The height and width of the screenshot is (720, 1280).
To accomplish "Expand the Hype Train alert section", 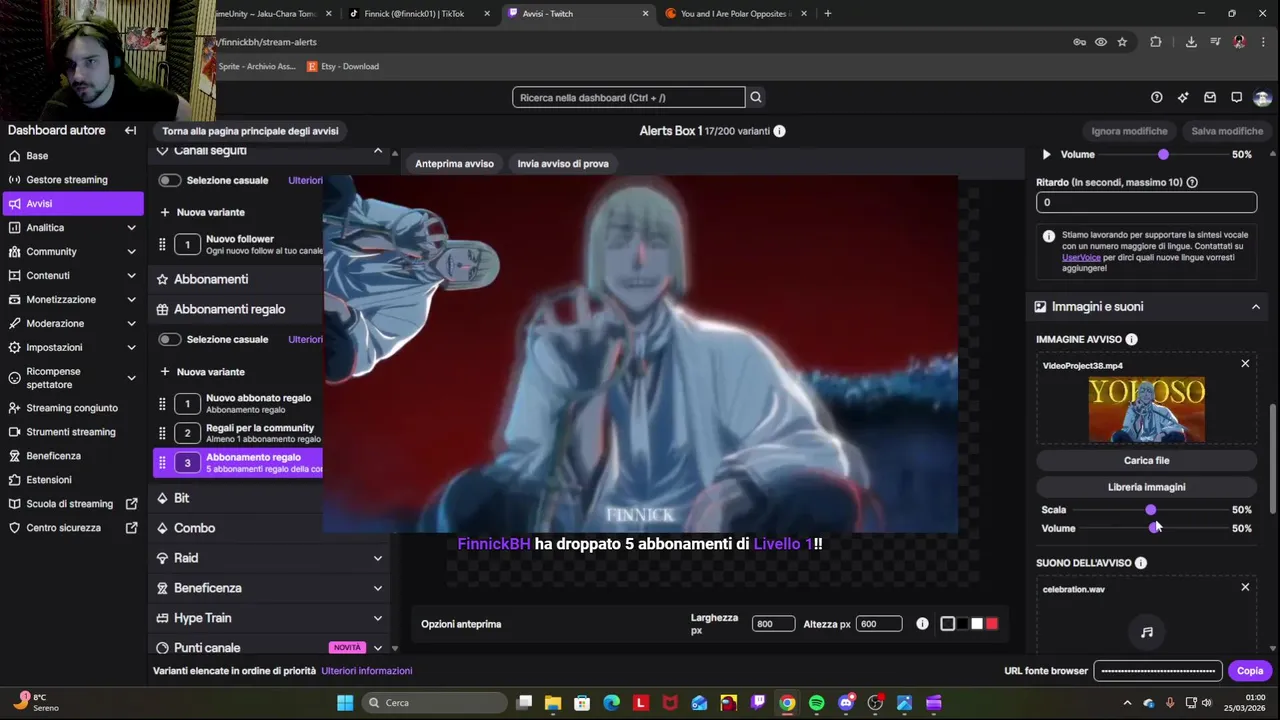I will [x=378, y=618].
